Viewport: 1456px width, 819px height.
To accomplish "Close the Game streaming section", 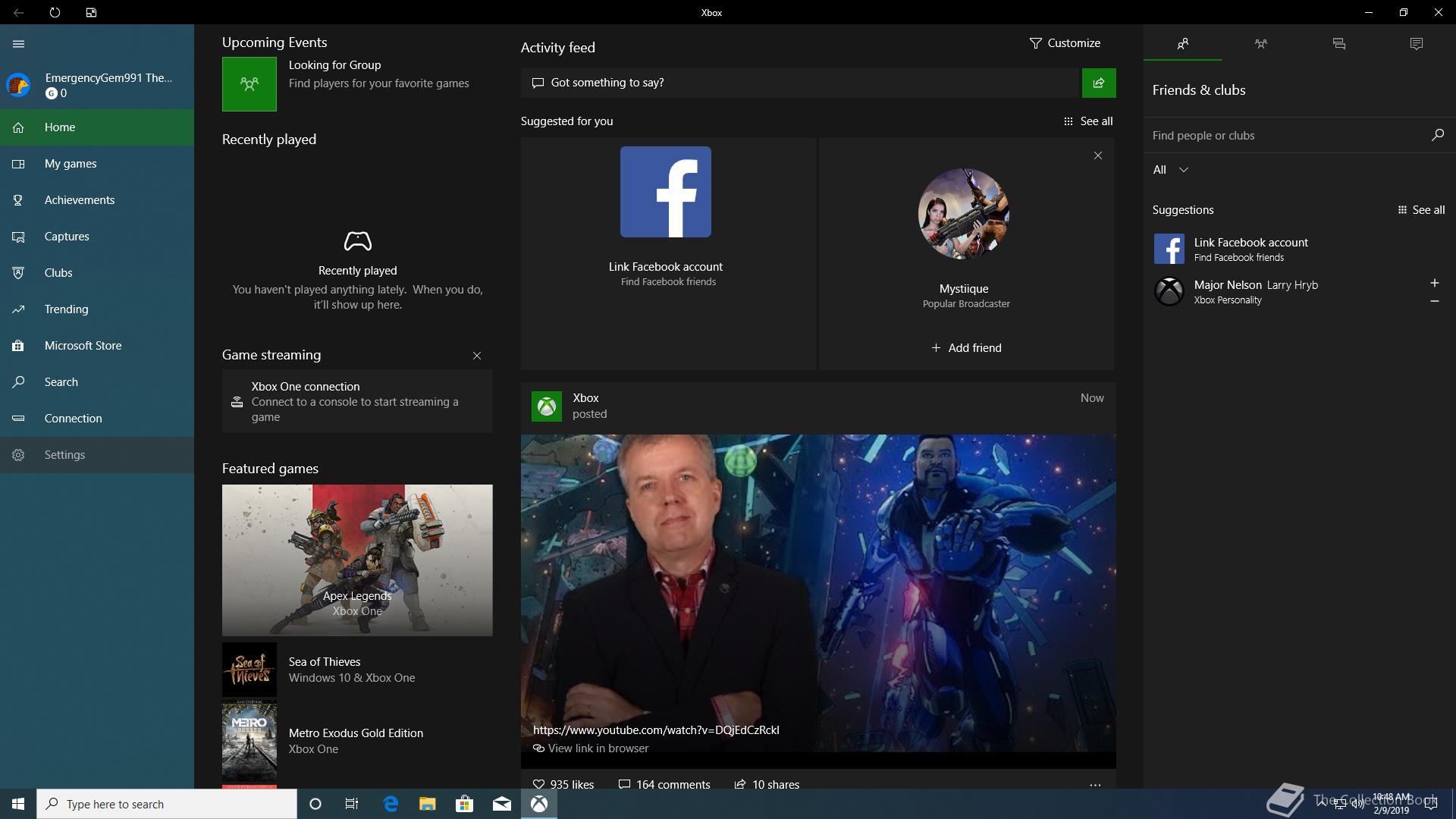I will coord(477,356).
